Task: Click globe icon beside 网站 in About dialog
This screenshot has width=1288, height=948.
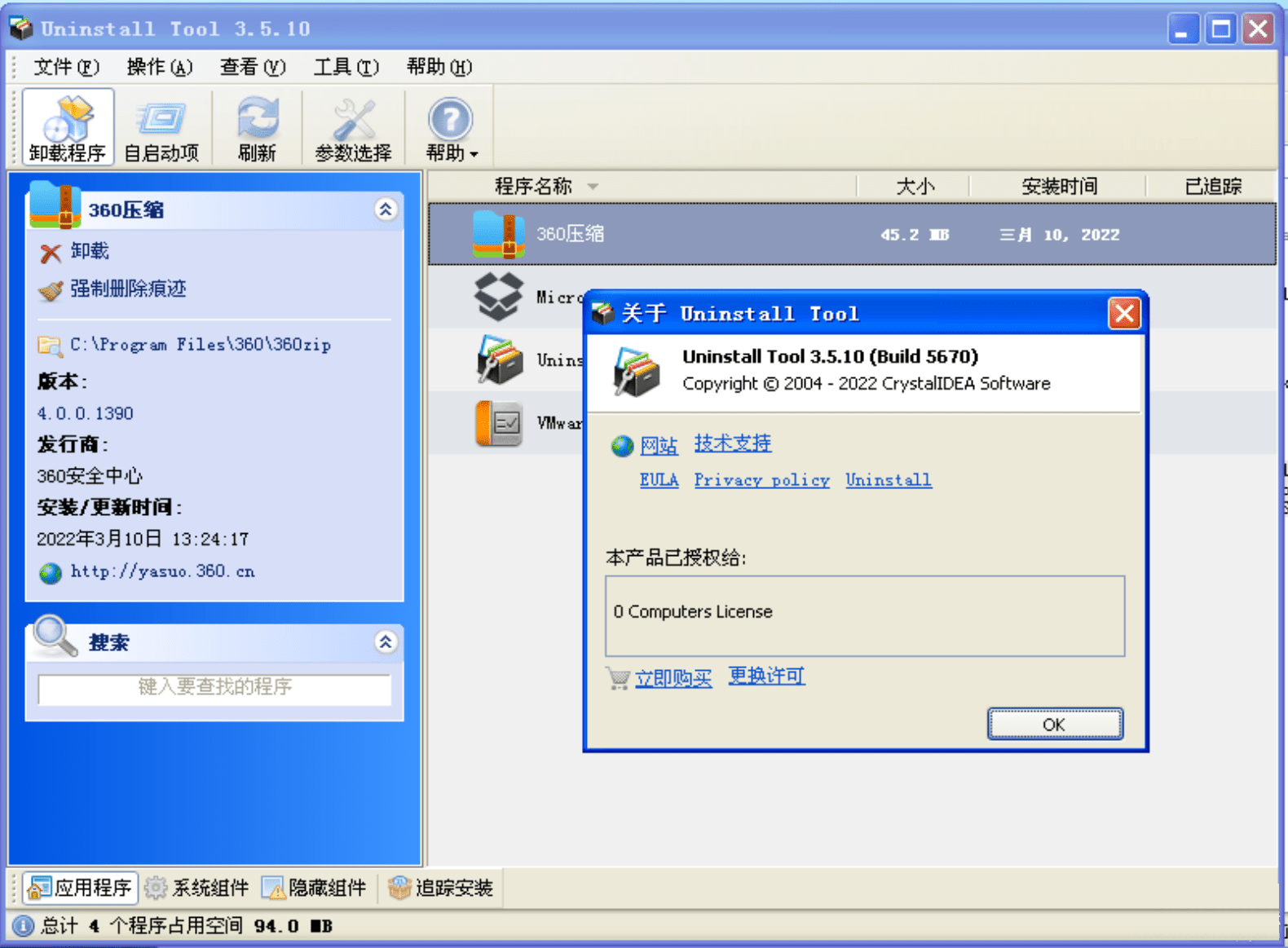Action: click(622, 445)
